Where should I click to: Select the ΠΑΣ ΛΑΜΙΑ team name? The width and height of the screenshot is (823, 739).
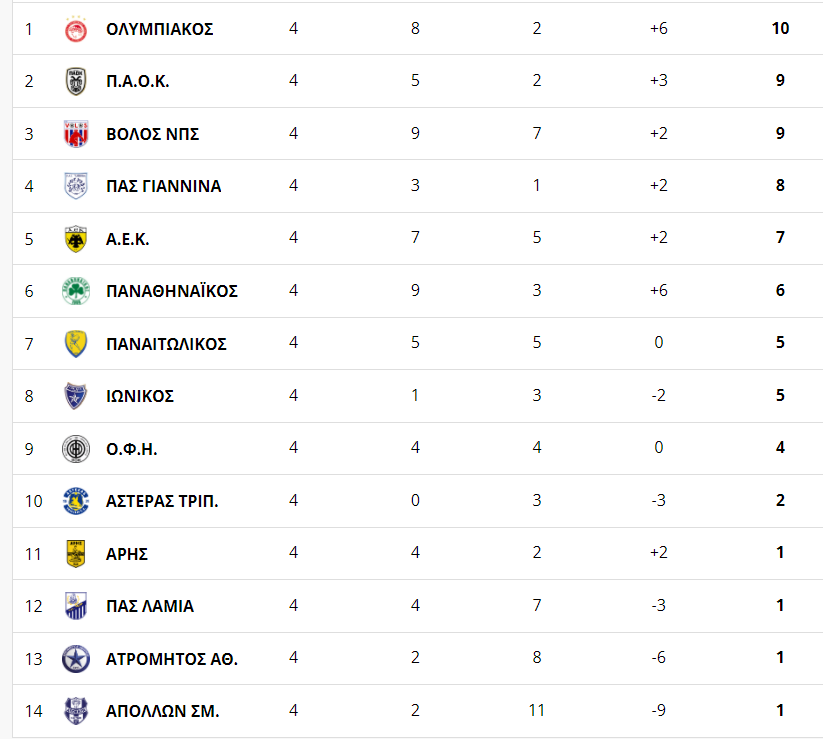pyautogui.click(x=150, y=606)
